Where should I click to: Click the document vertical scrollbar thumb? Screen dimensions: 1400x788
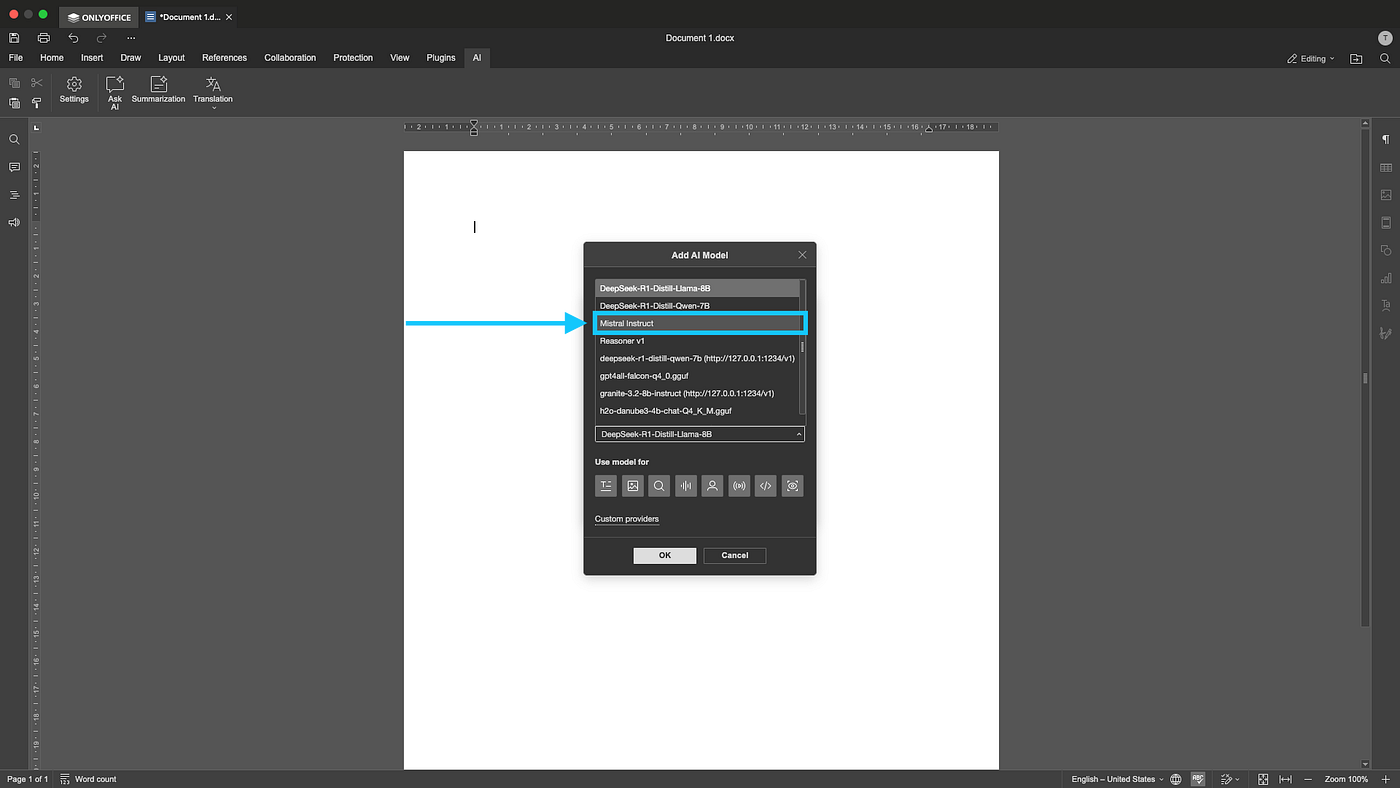pyautogui.click(x=1365, y=377)
